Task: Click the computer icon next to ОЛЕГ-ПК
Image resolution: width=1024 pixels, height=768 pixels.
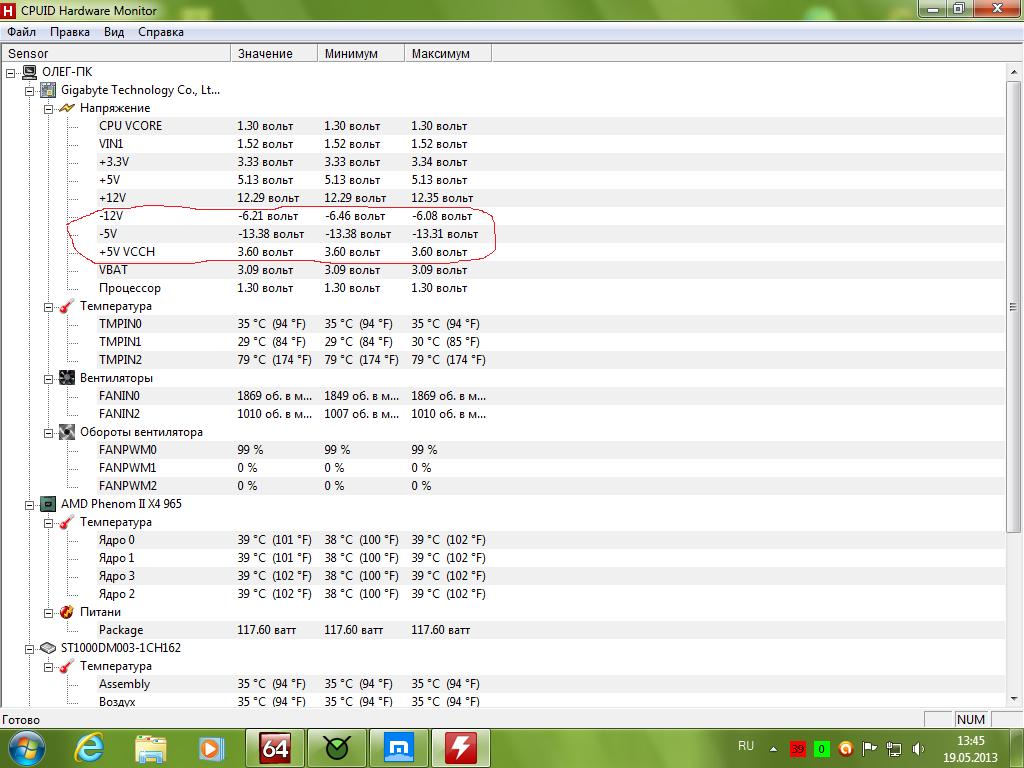Action: tap(30, 72)
